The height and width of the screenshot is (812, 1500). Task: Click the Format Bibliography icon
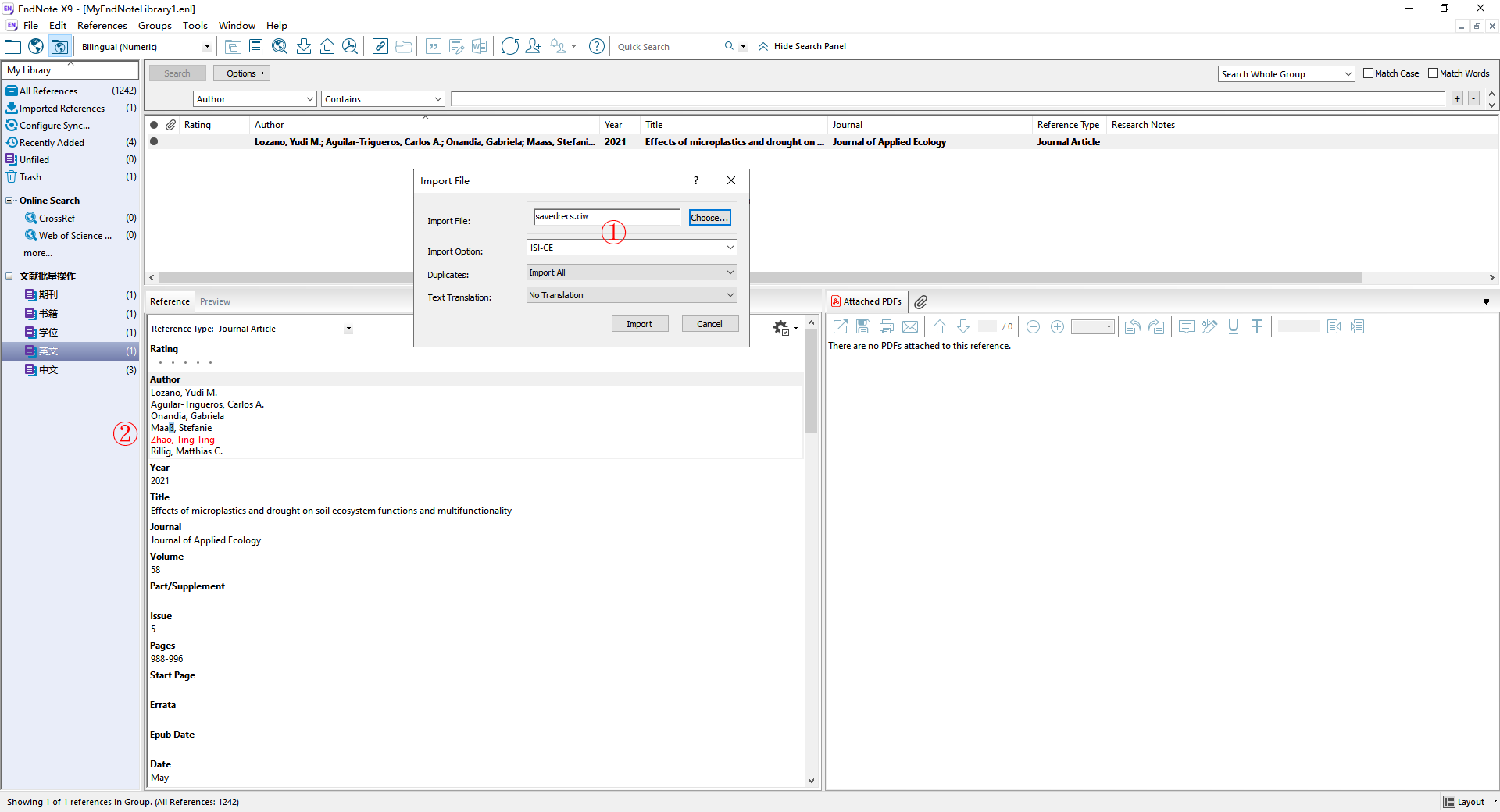(x=456, y=46)
